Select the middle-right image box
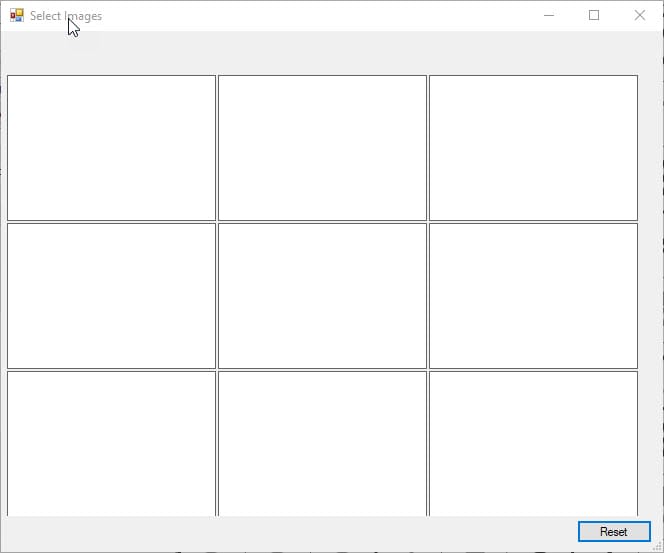The height and width of the screenshot is (553, 664). pos(533,296)
